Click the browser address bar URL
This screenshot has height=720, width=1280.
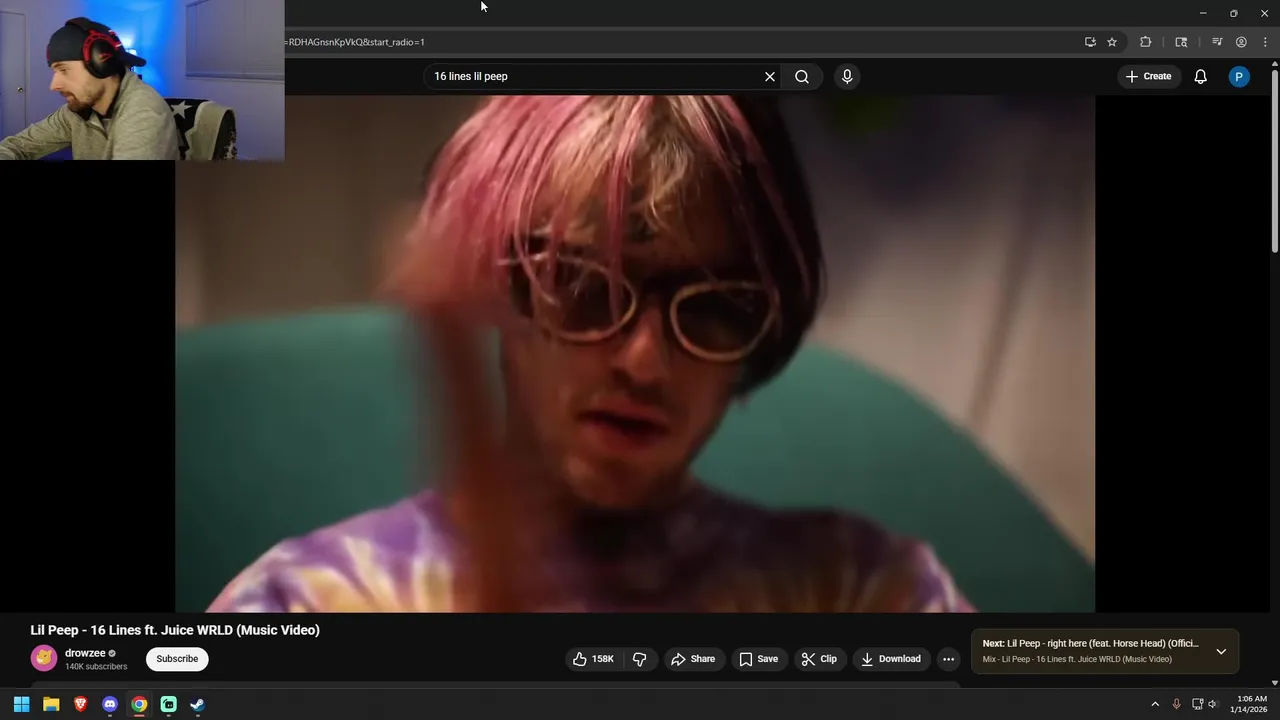(x=355, y=42)
